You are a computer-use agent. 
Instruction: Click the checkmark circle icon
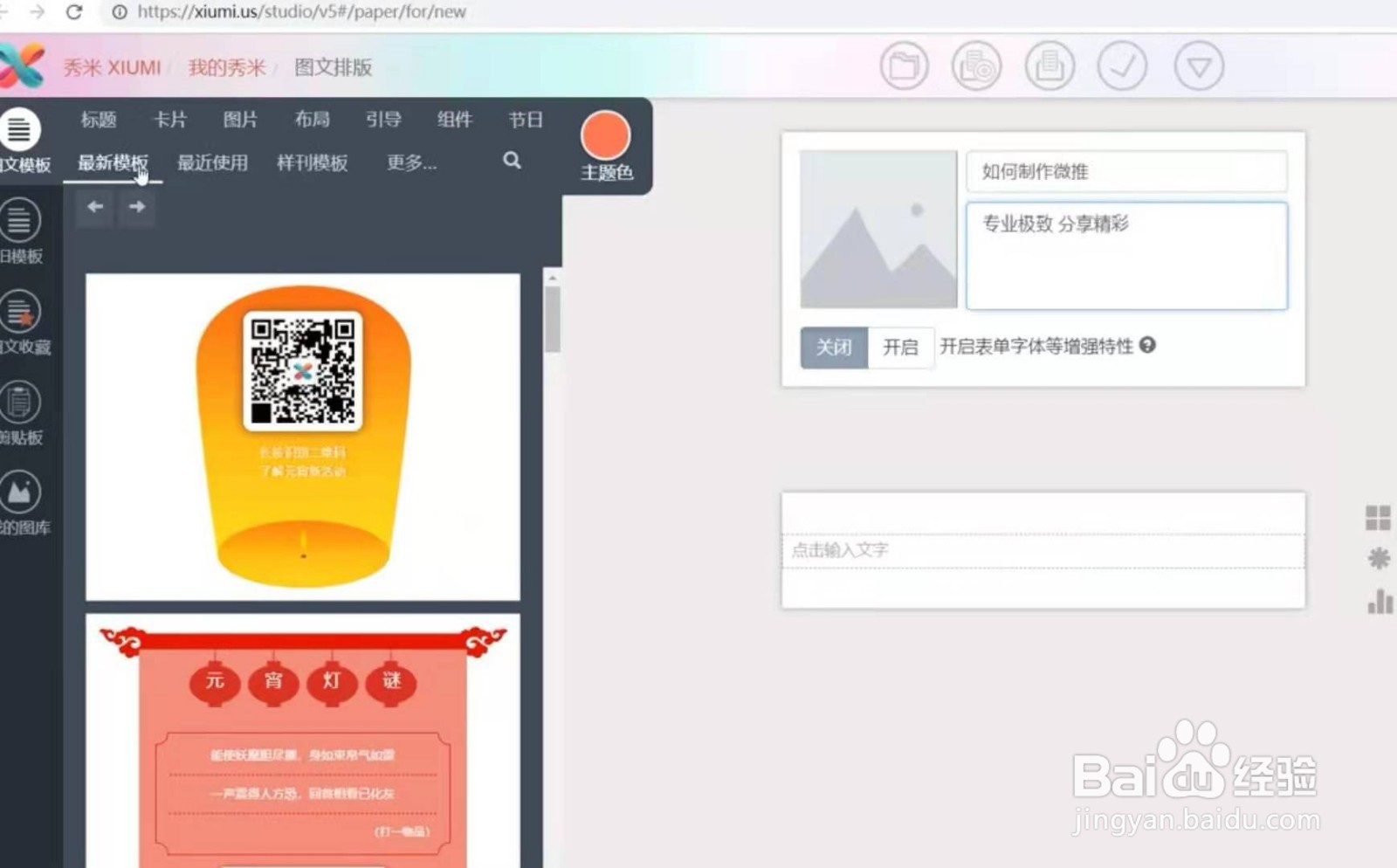tap(1122, 65)
